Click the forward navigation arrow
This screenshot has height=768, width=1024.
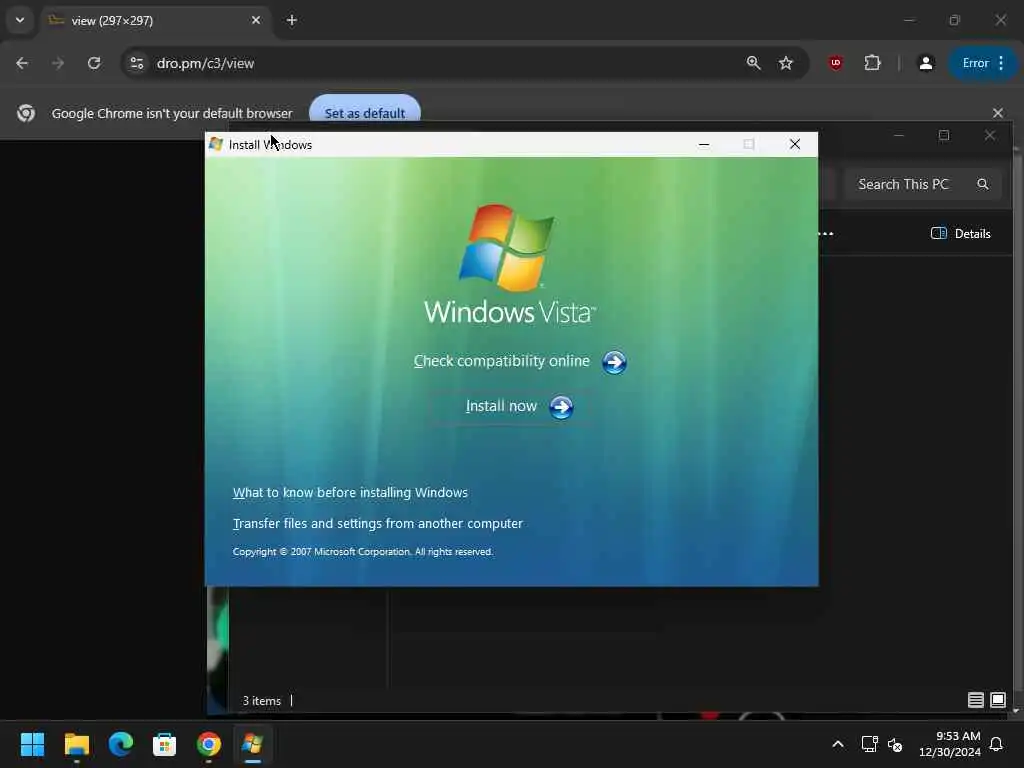58,63
